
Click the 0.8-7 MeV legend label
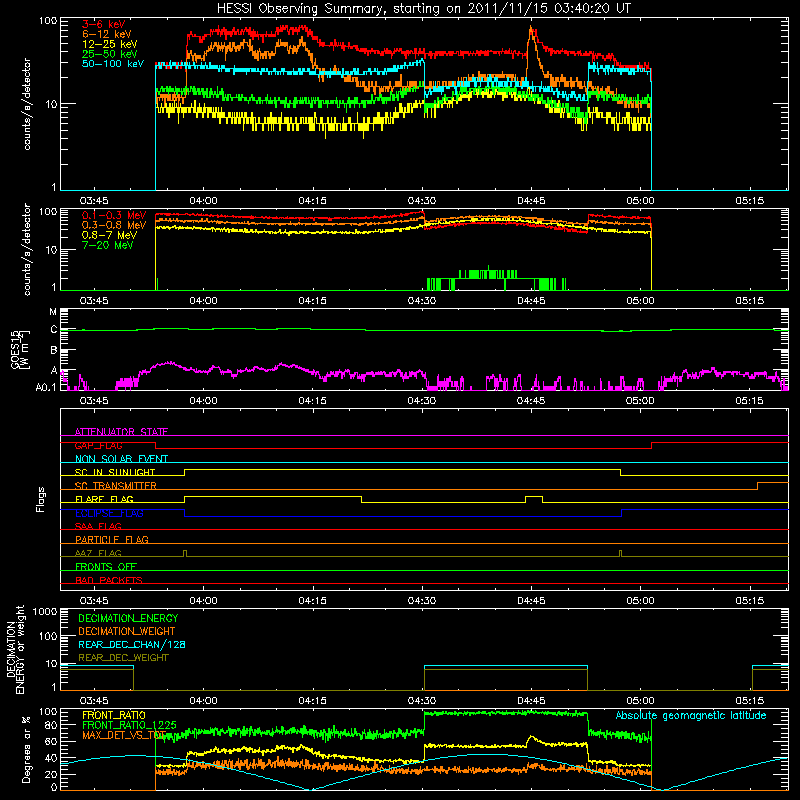click(x=109, y=235)
